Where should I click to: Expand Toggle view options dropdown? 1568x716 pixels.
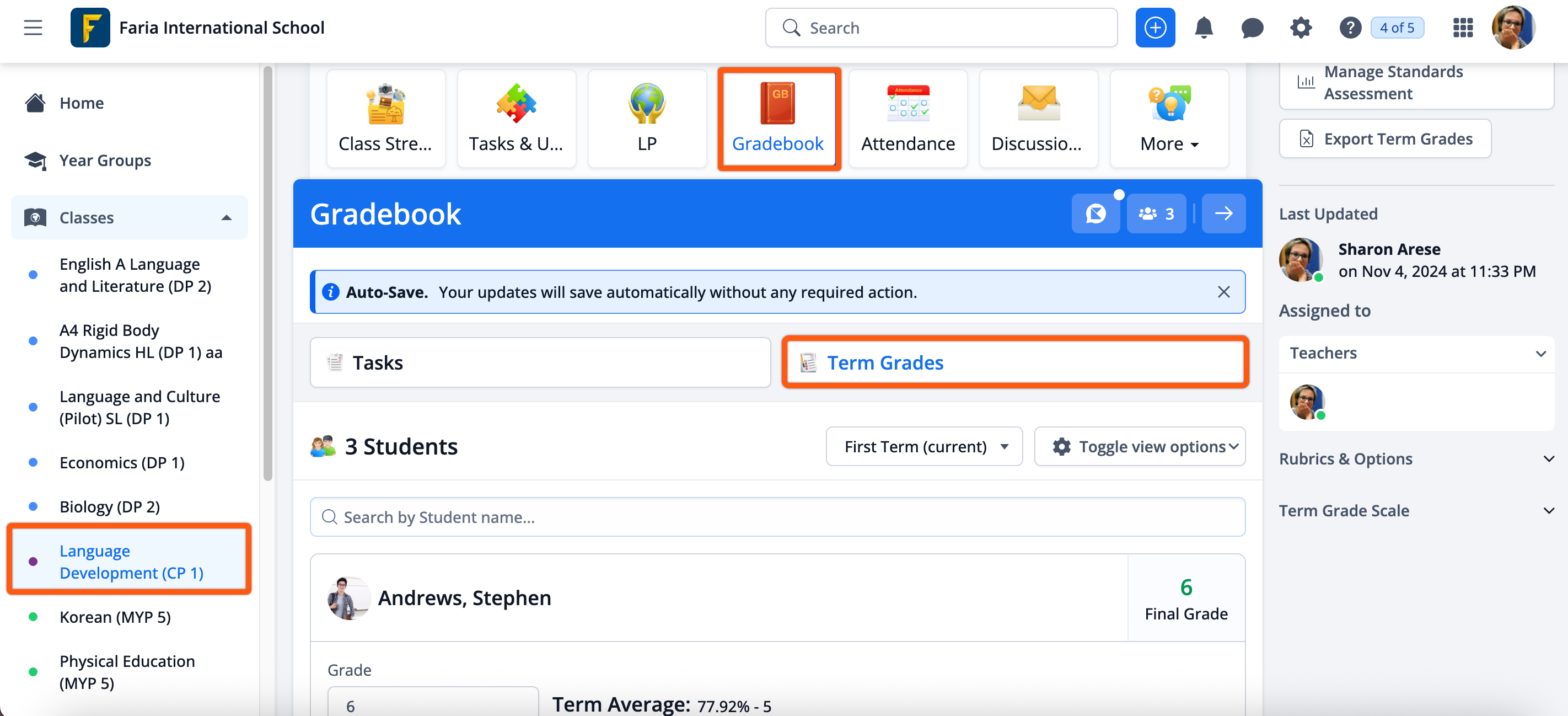(x=1140, y=447)
